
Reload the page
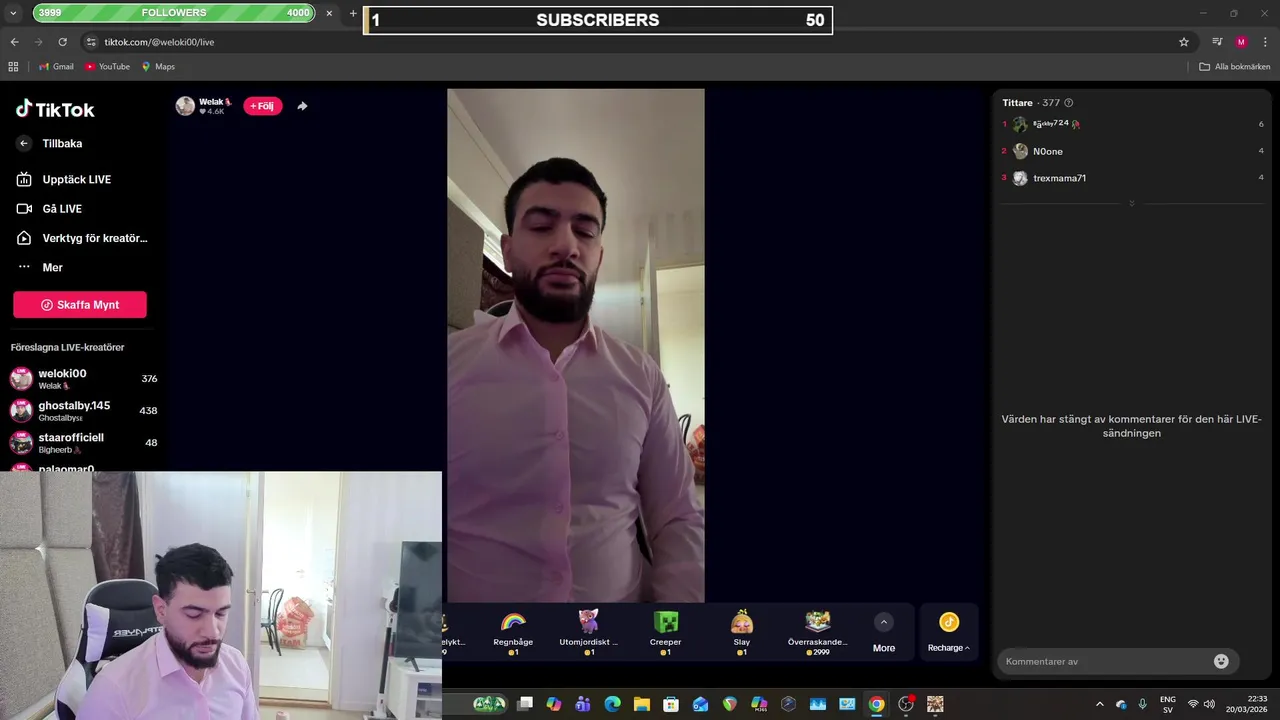tap(62, 42)
